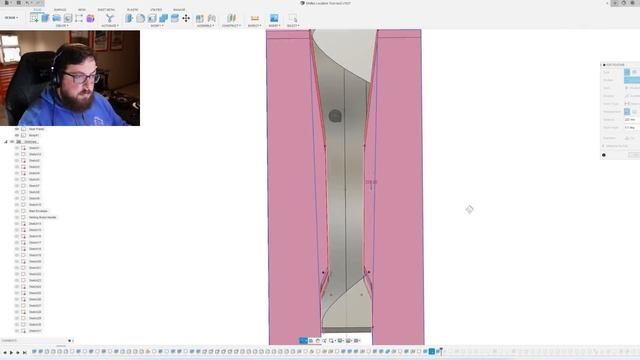This screenshot has height=360, width=640.
Task: Toggle visibility eye for Sketch20
Action: [17, 261]
